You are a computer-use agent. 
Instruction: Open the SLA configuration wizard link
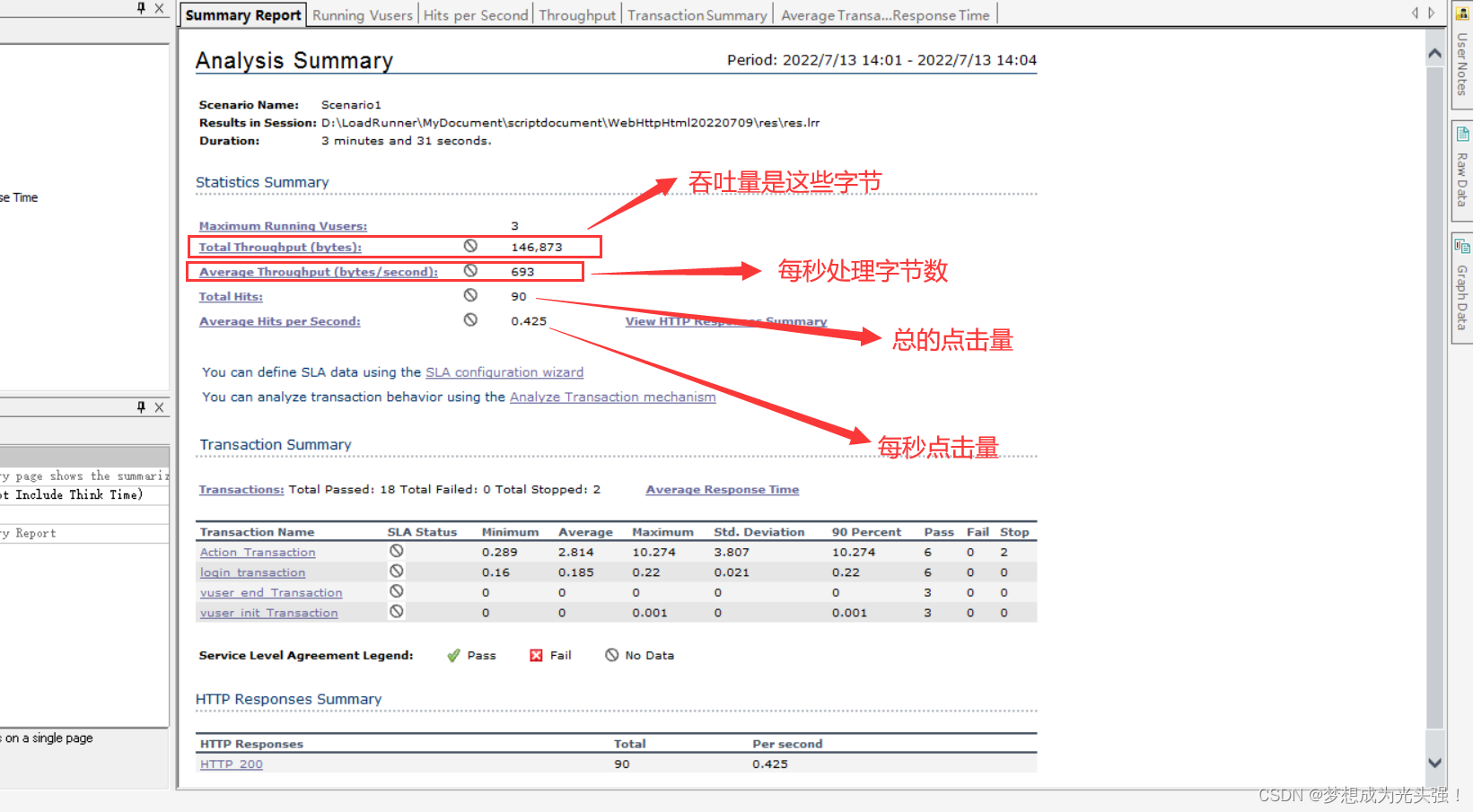pos(504,372)
